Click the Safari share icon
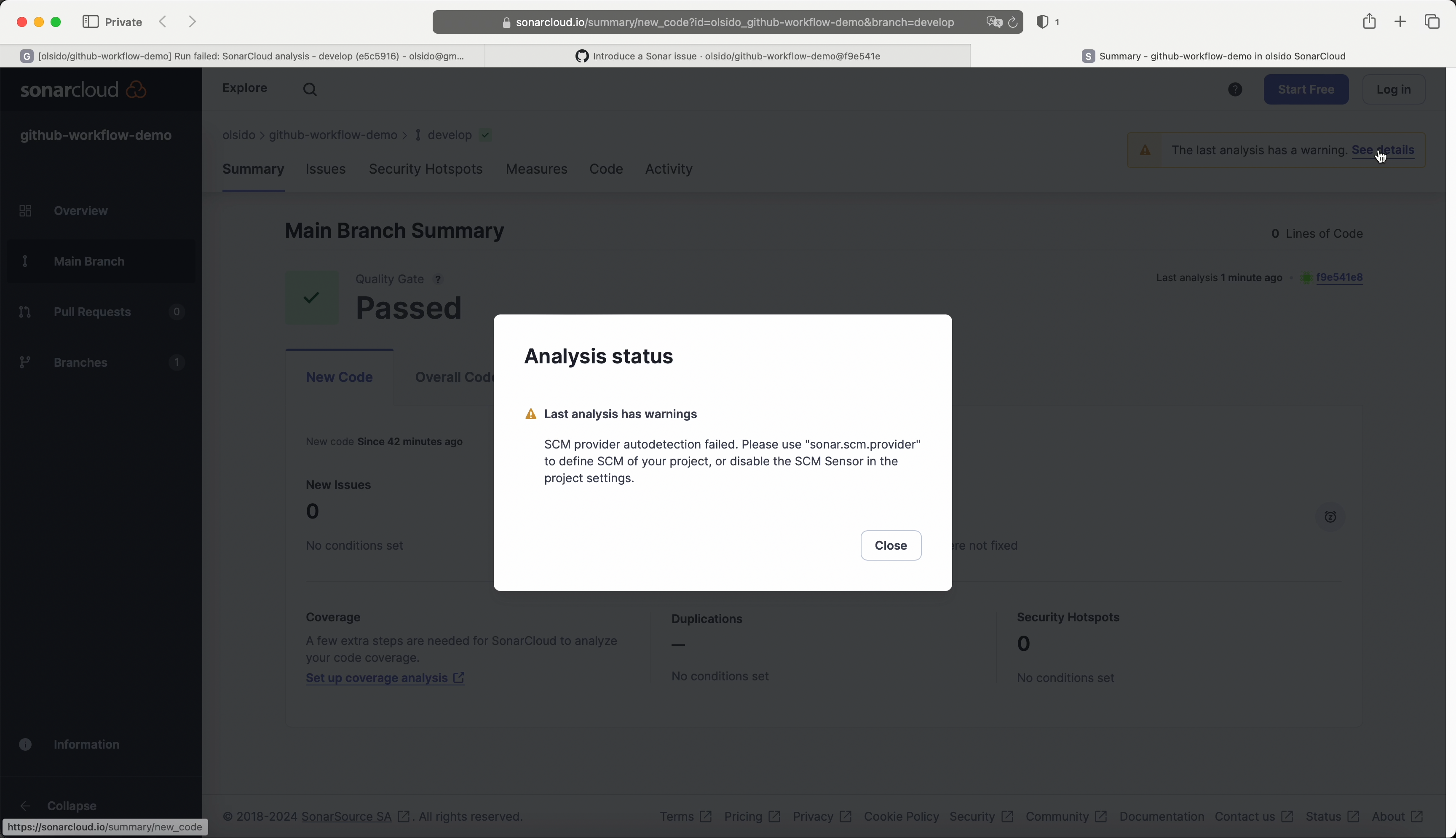This screenshot has width=1456, height=838. pyautogui.click(x=1369, y=22)
